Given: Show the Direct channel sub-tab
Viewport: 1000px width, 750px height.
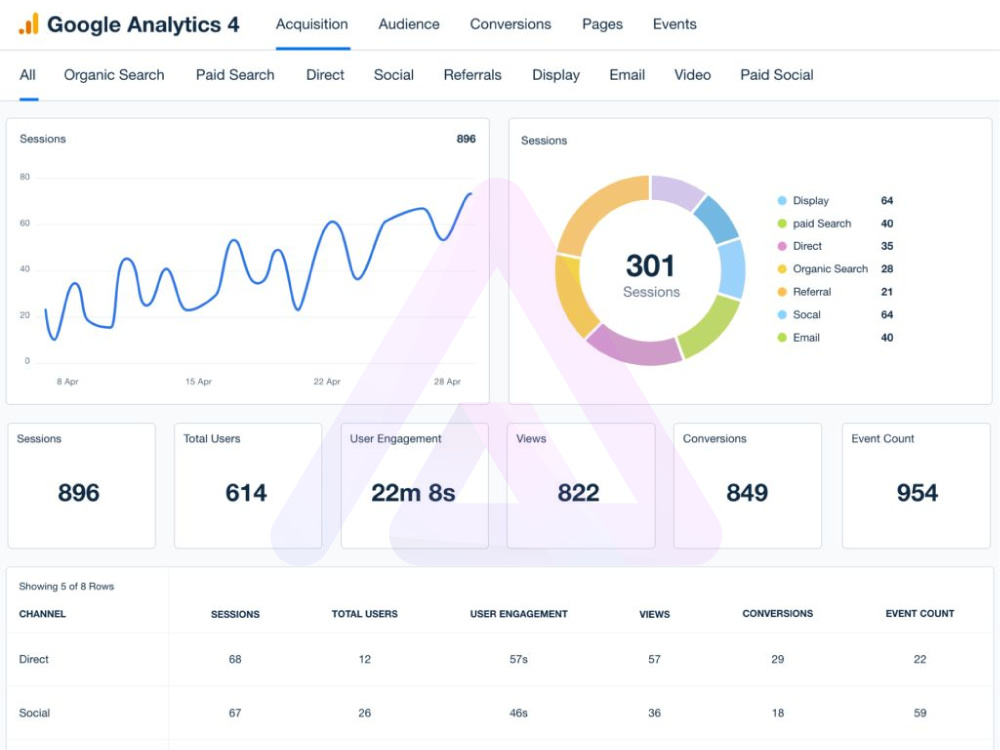Looking at the screenshot, I should 325,75.
